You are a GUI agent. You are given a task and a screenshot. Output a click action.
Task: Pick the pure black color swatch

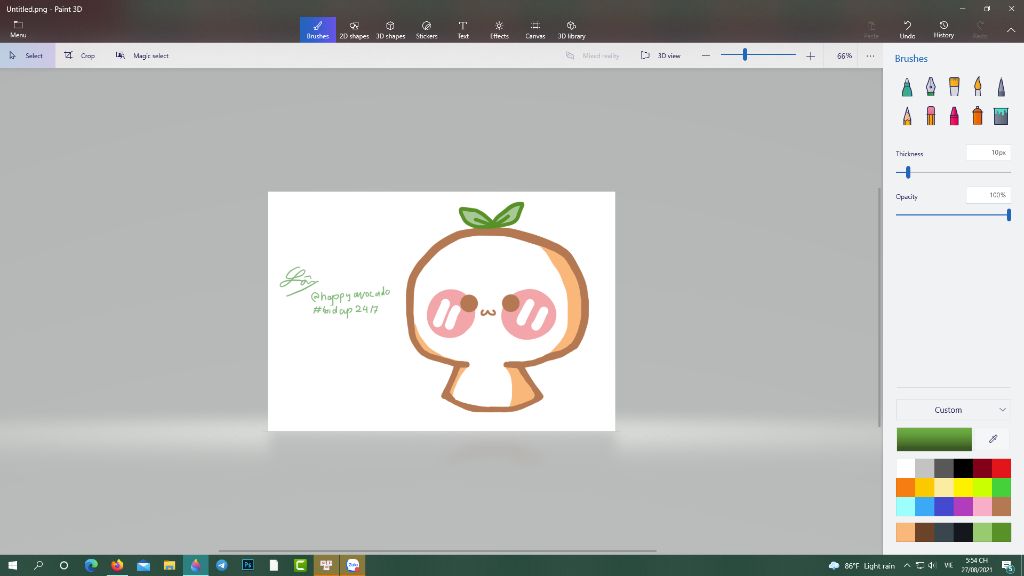tap(963, 468)
